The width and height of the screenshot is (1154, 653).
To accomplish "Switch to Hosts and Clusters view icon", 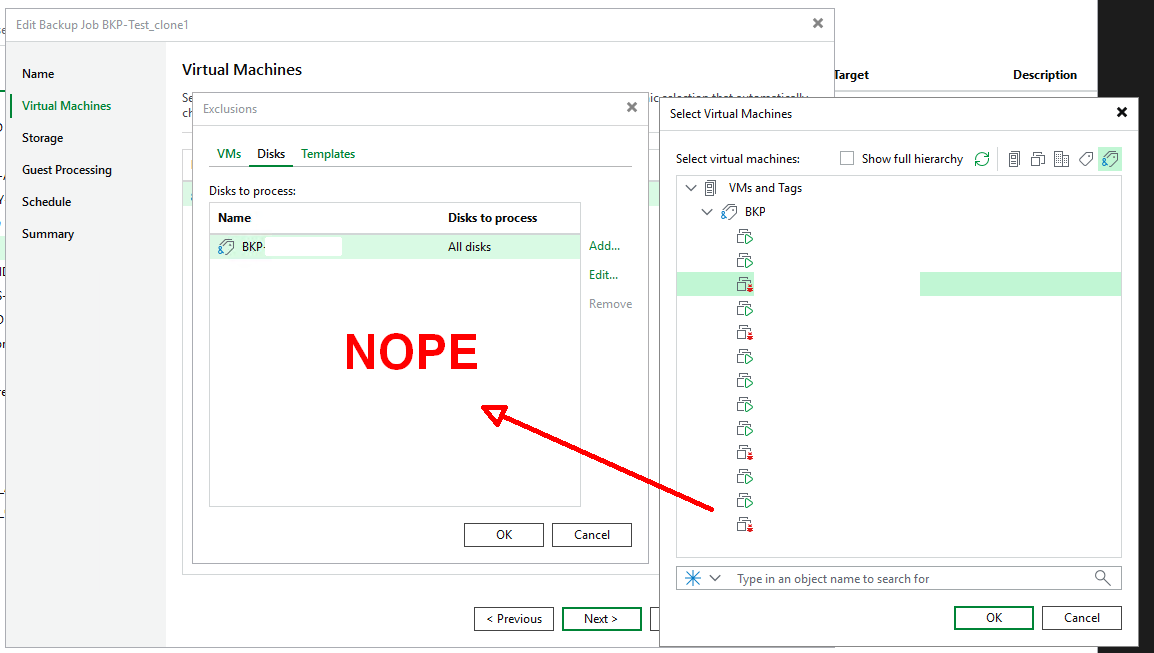I will point(1014,159).
